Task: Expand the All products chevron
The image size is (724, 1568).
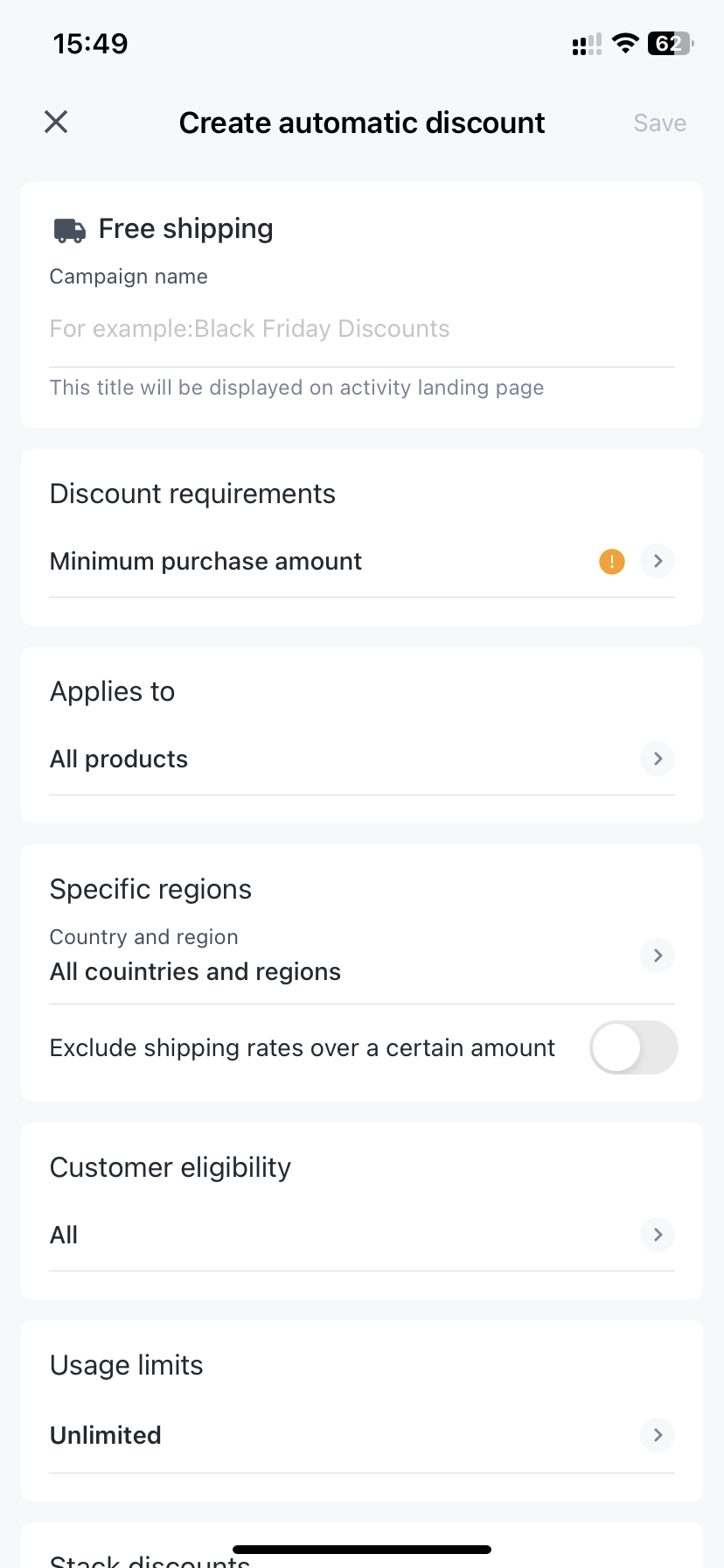Action: [x=658, y=759]
